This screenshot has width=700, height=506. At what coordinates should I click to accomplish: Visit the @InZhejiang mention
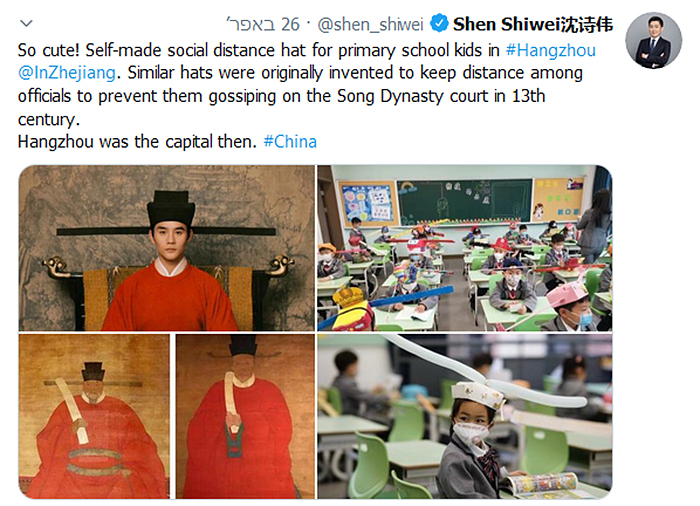point(67,73)
